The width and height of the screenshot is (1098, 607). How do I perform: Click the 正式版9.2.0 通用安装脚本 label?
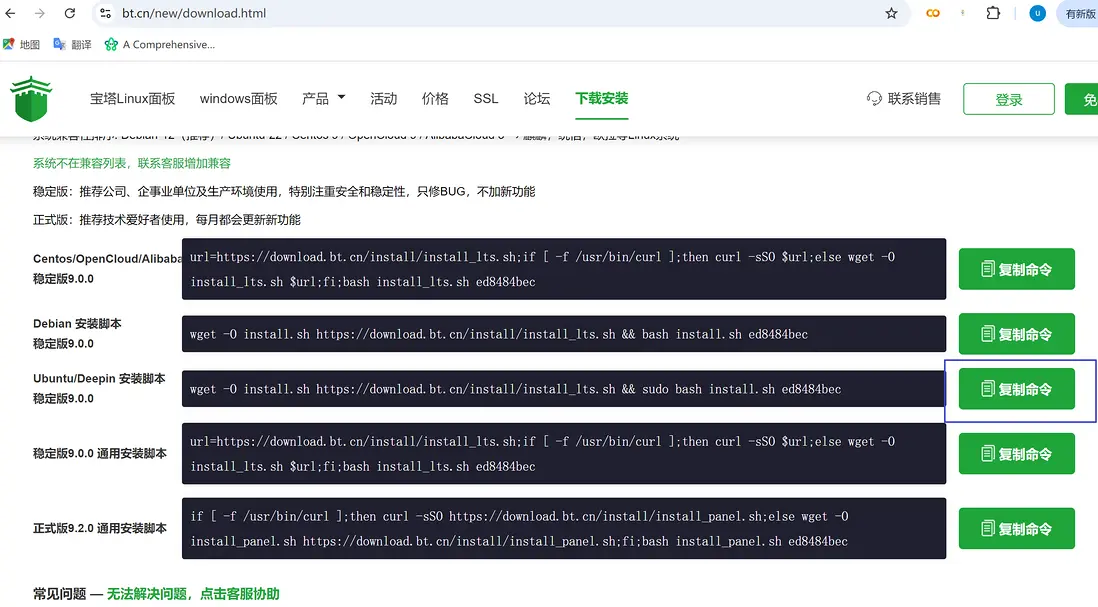point(99,529)
